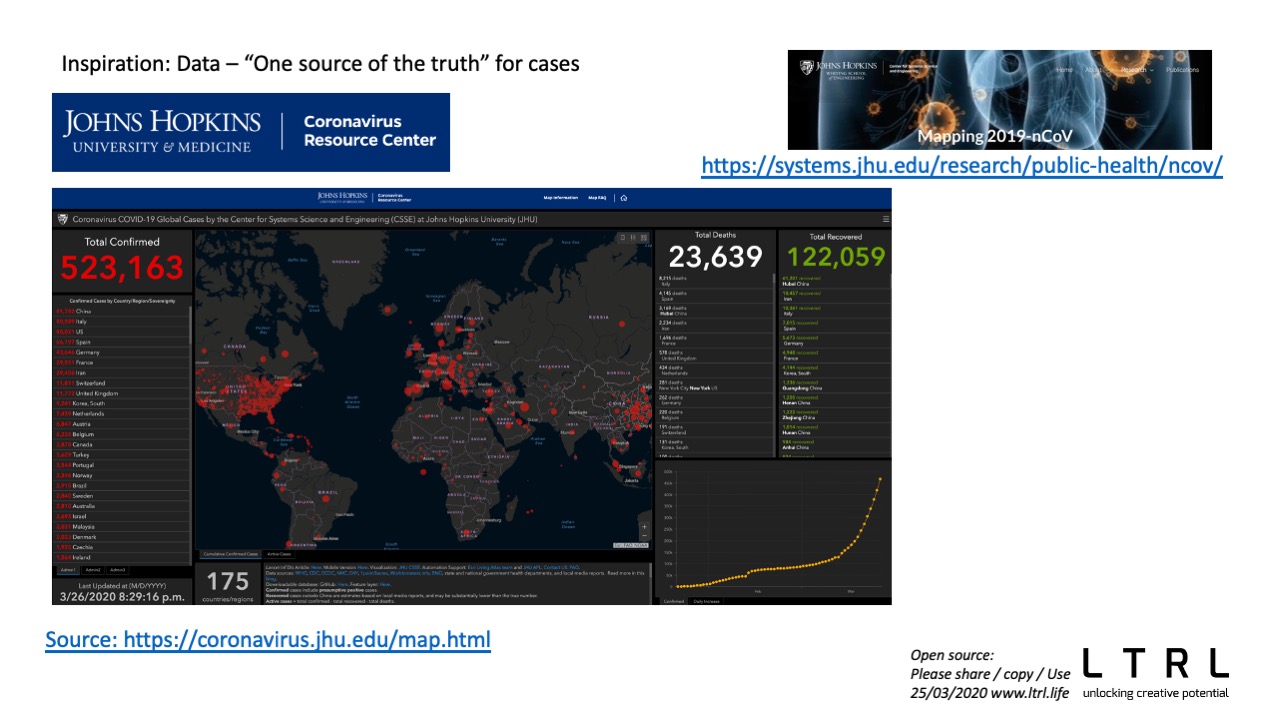Screen dimensions: 1265x712
Task: Click the United Kingdom row in confirmed list
Action: (x=120, y=393)
